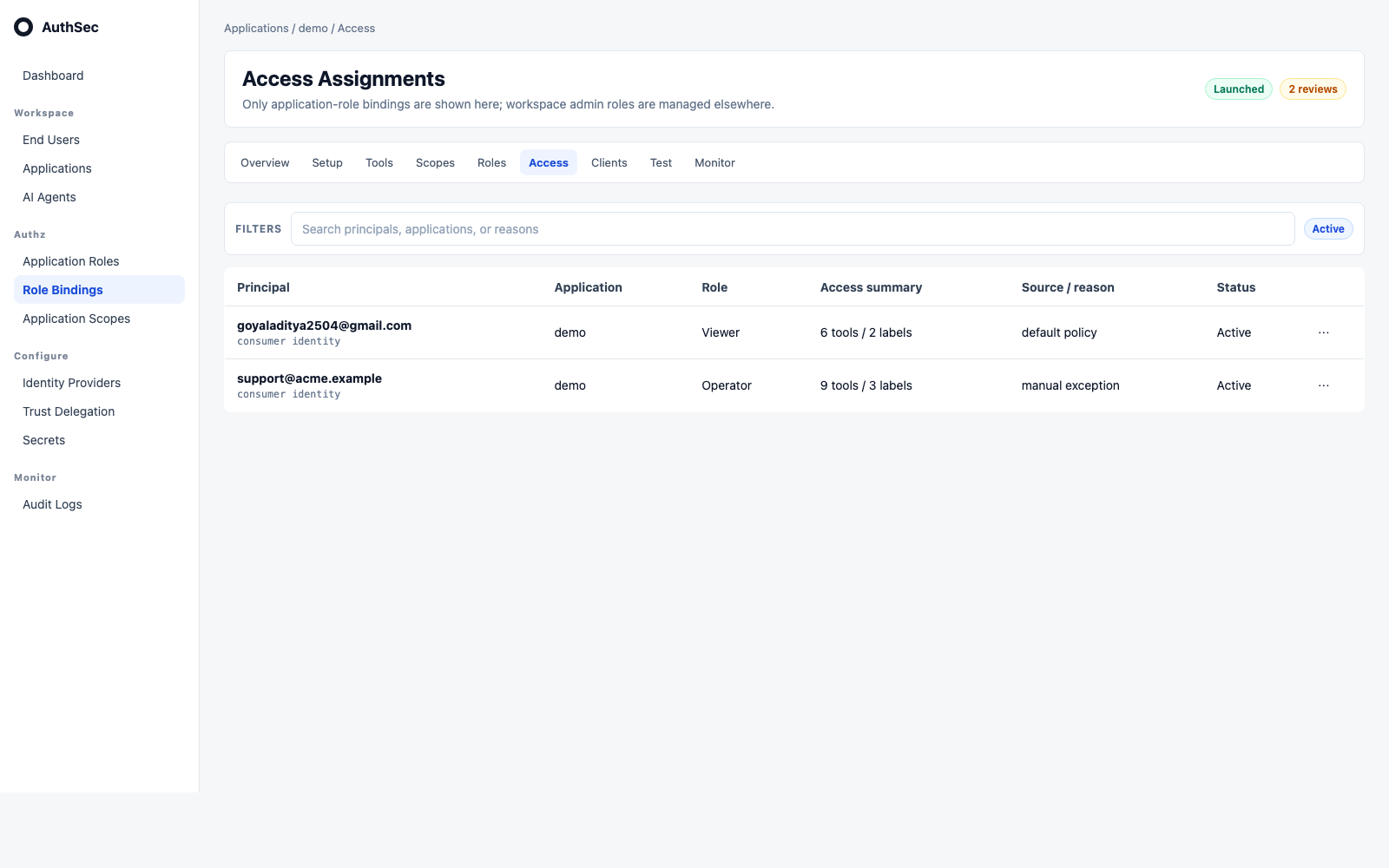The image size is (1389, 868).
Task: Click the search principals input field
Action: 793,229
